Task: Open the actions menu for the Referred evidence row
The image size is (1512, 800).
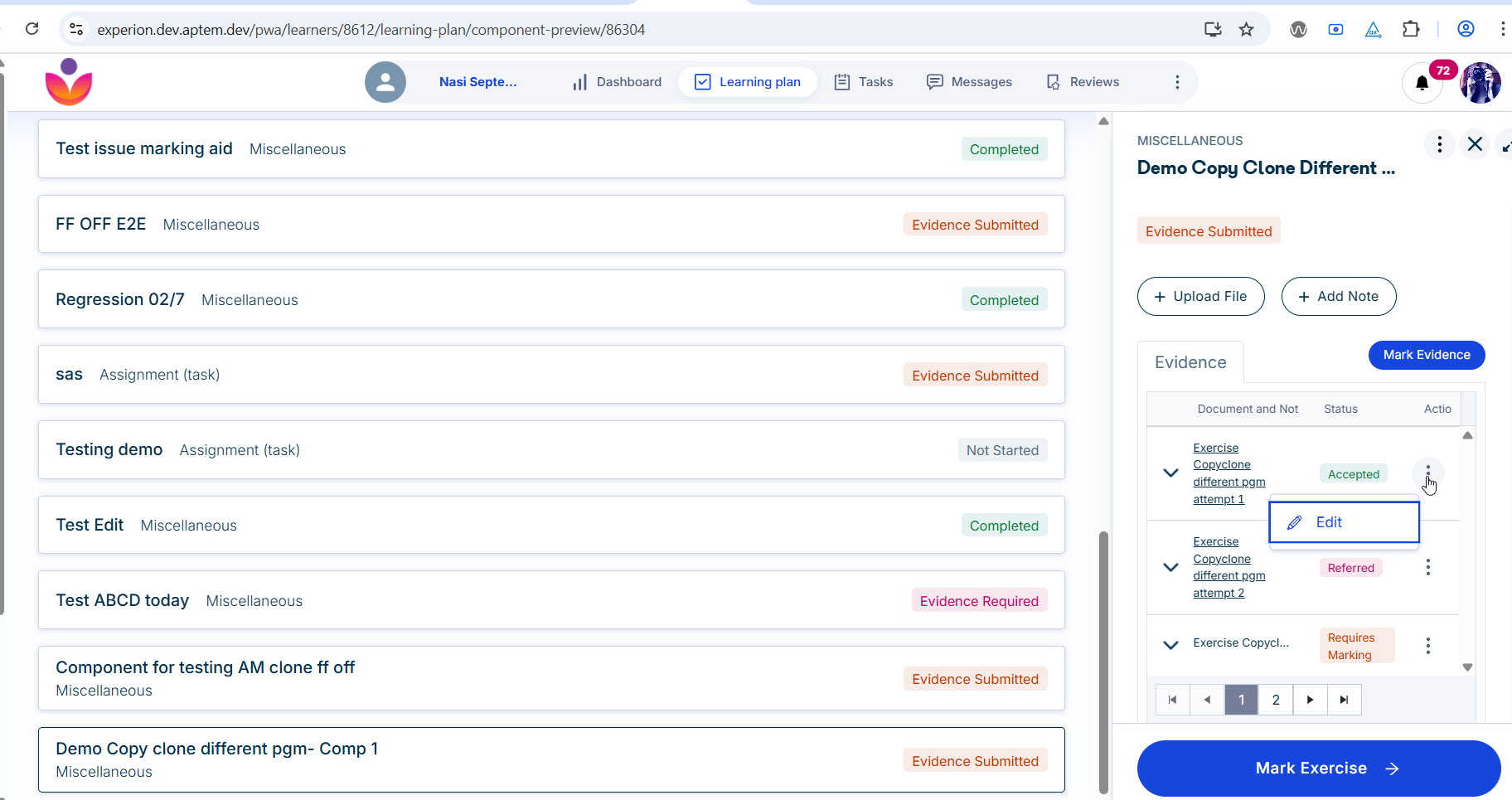Action: (x=1428, y=567)
